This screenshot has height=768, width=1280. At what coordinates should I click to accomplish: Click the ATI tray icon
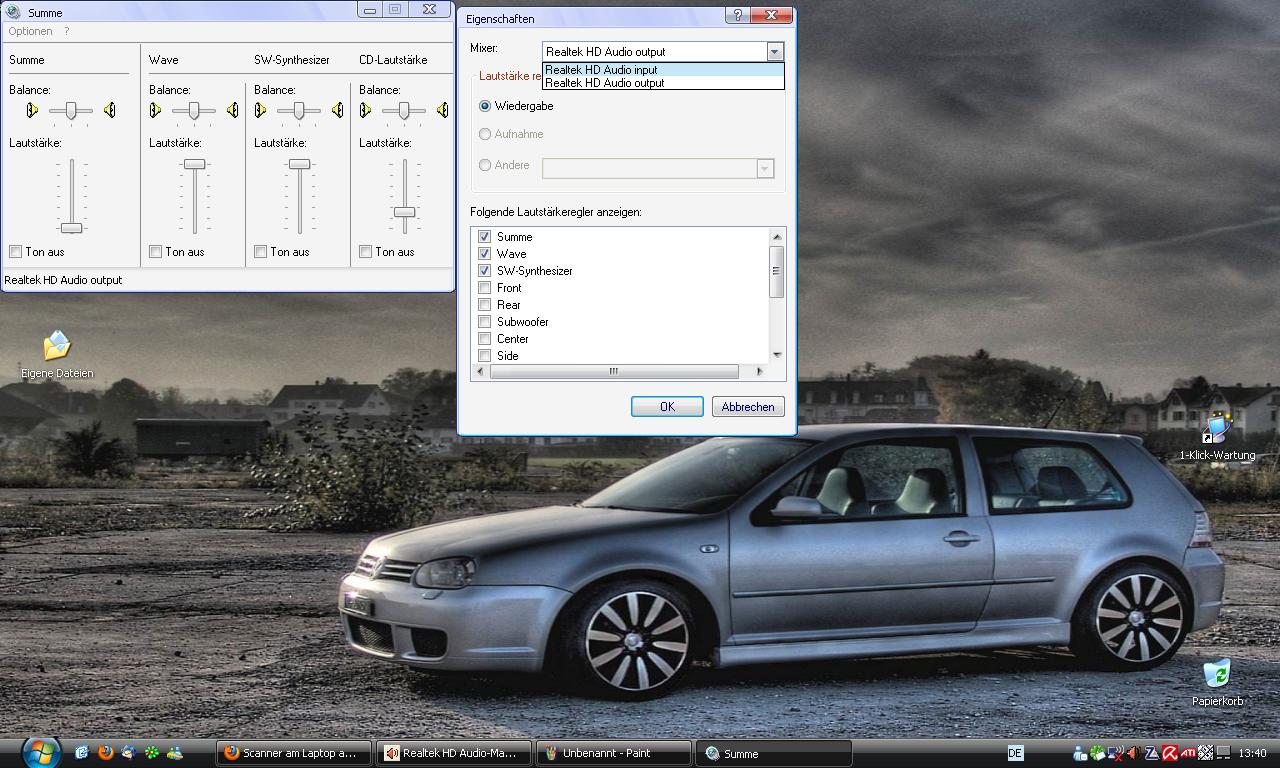click(1188, 753)
